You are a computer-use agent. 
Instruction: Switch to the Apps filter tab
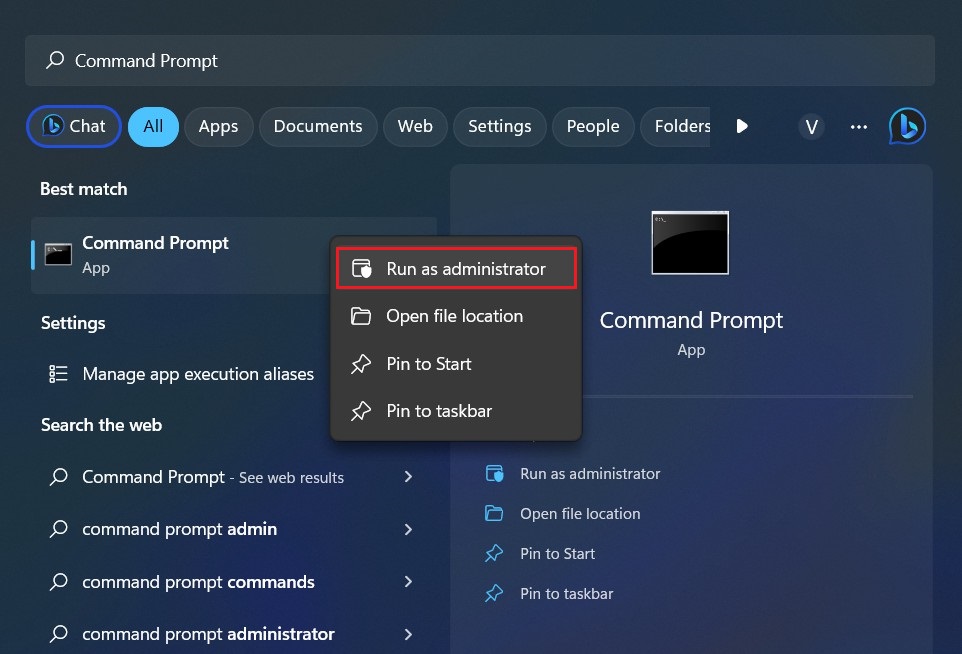click(x=218, y=126)
